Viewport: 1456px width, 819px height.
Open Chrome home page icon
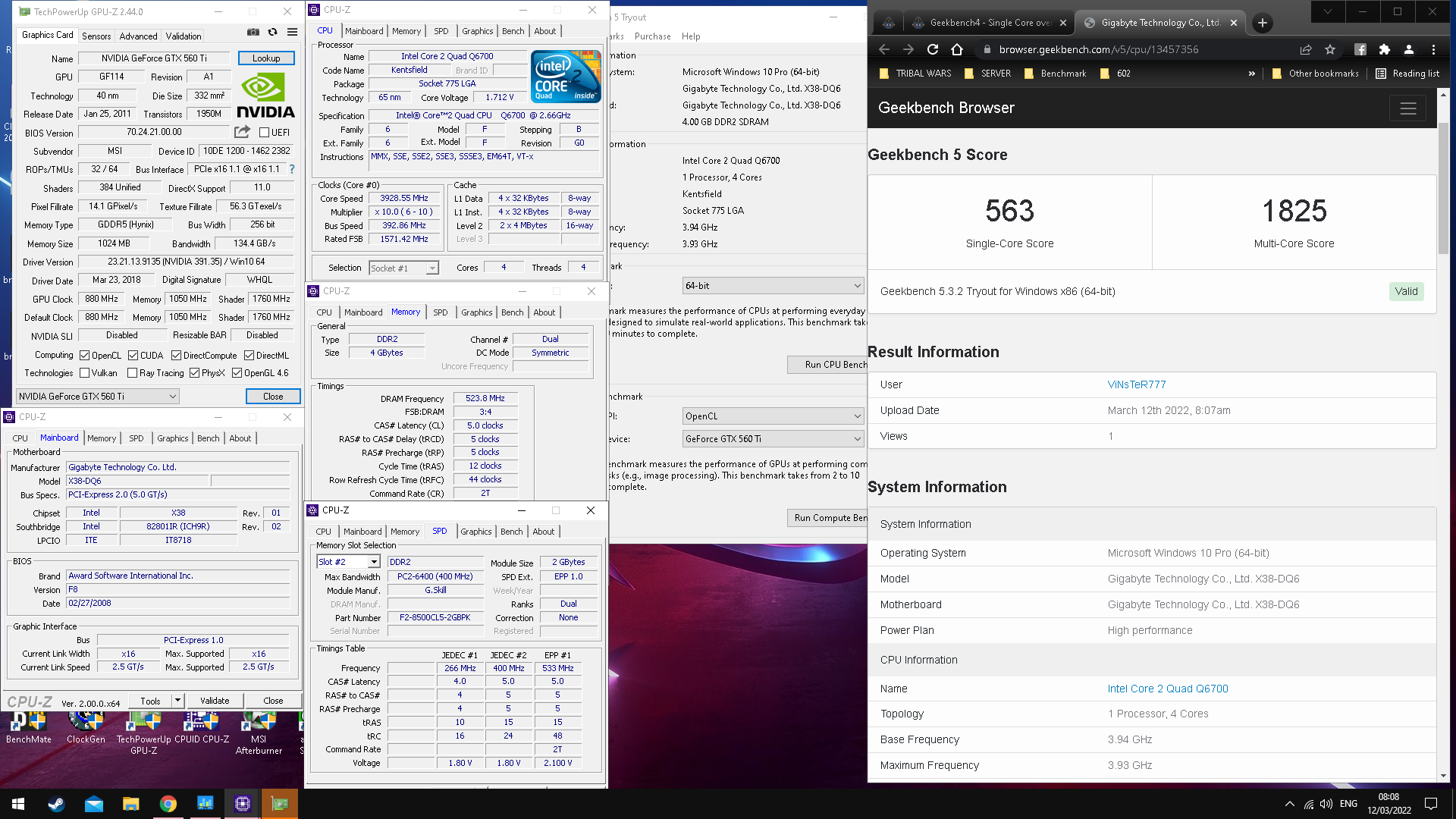coord(957,49)
